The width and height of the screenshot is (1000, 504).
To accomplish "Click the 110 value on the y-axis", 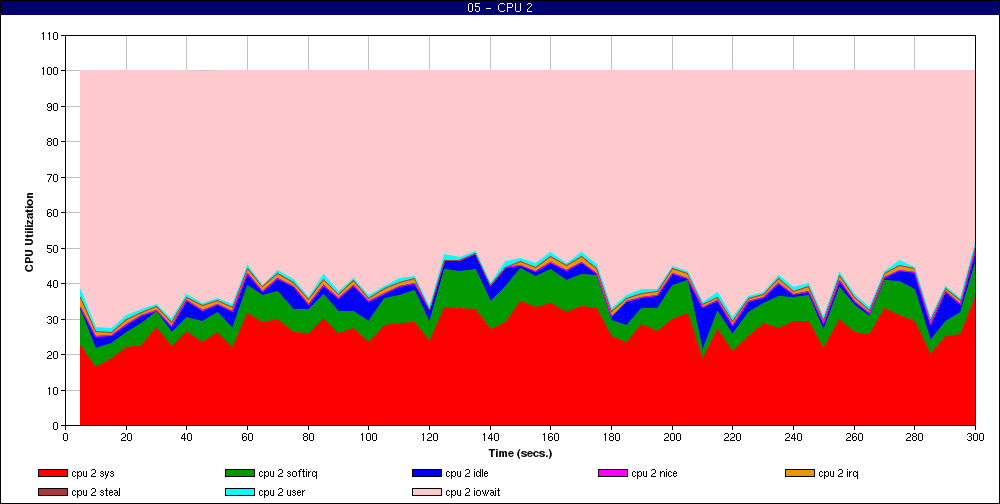I will [52, 36].
